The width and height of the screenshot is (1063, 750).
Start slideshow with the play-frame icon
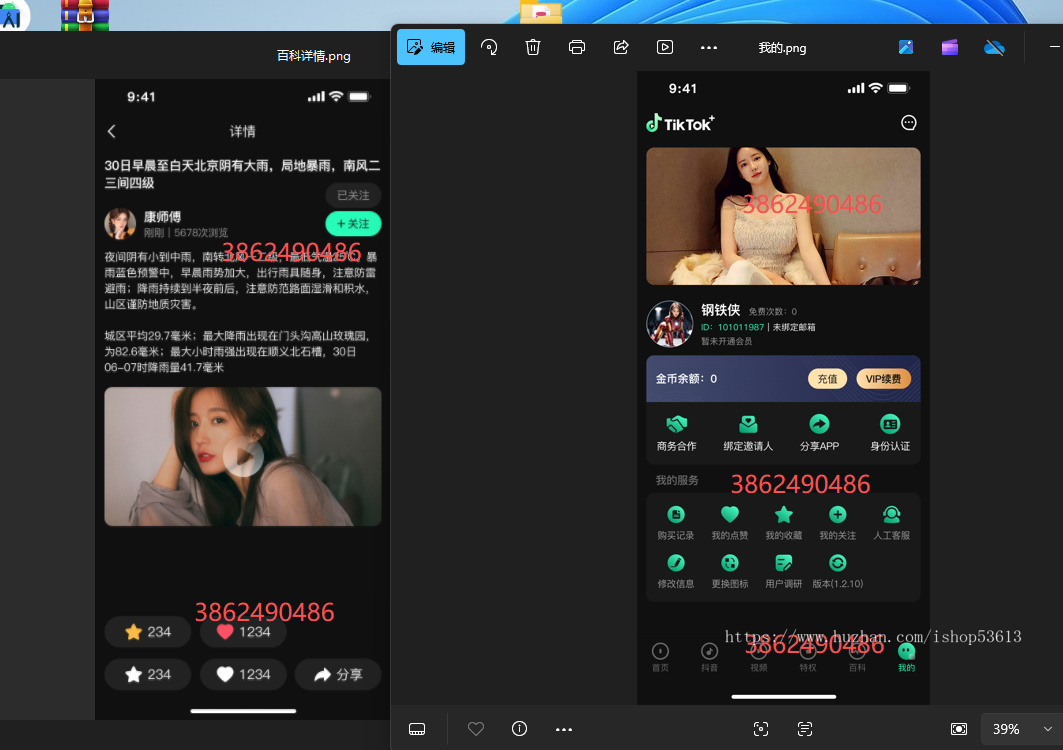[x=665, y=47]
